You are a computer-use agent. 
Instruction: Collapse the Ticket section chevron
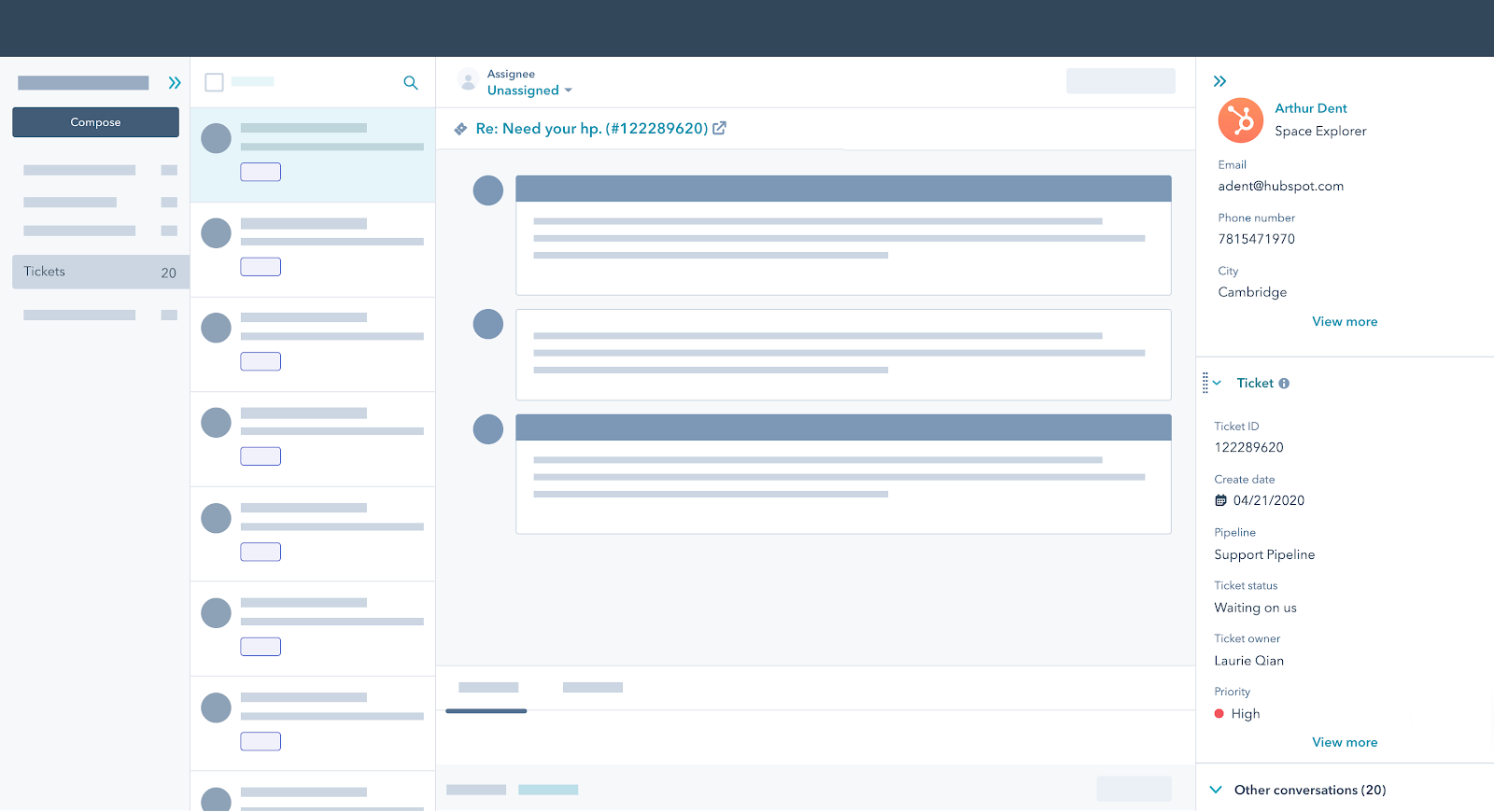tap(1218, 383)
